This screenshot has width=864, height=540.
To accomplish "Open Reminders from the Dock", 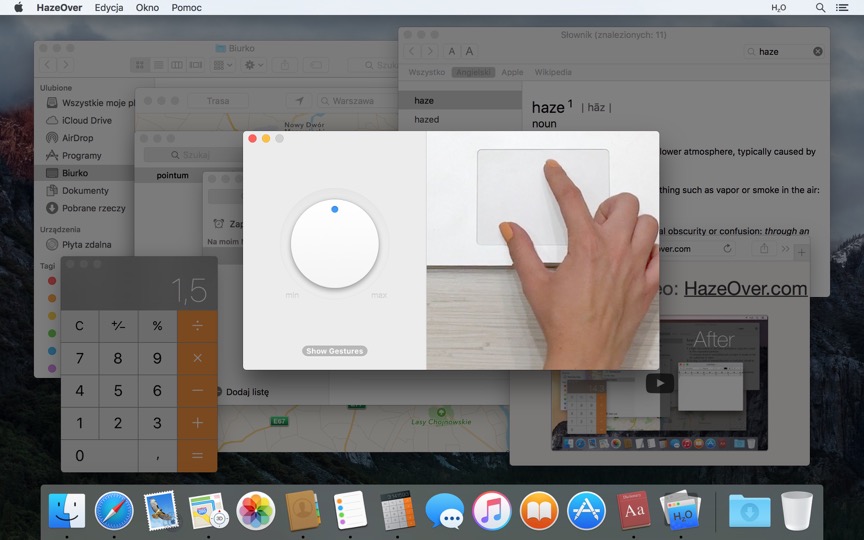I will coord(350,511).
